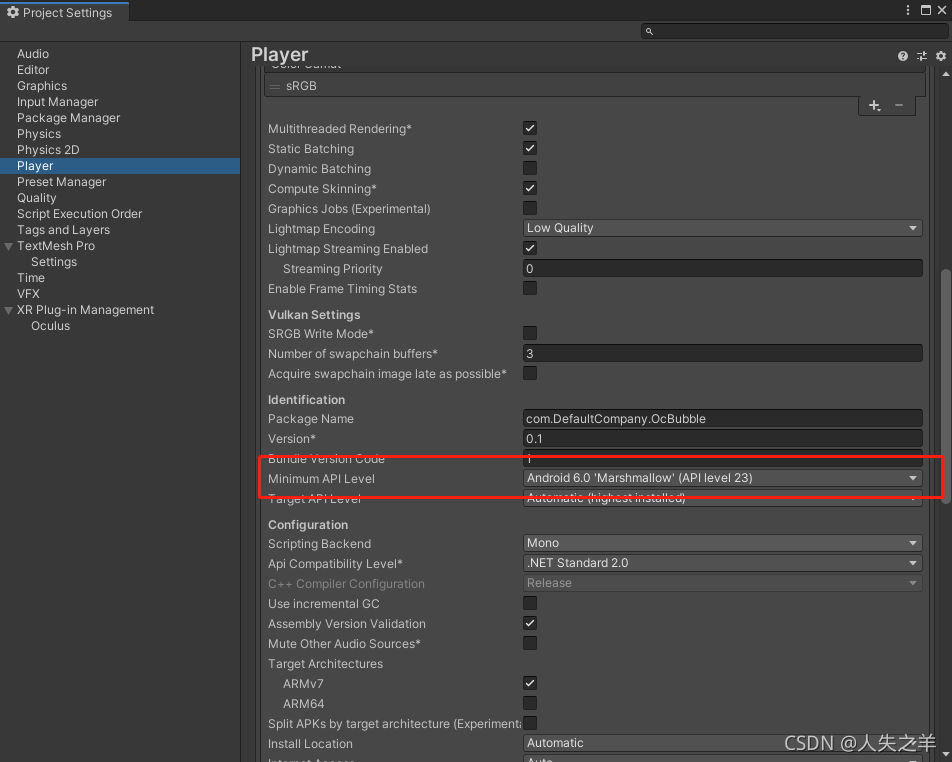The width and height of the screenshot is (952, 762).
Task: Select Time settings category
Action: tap(31, 278)
